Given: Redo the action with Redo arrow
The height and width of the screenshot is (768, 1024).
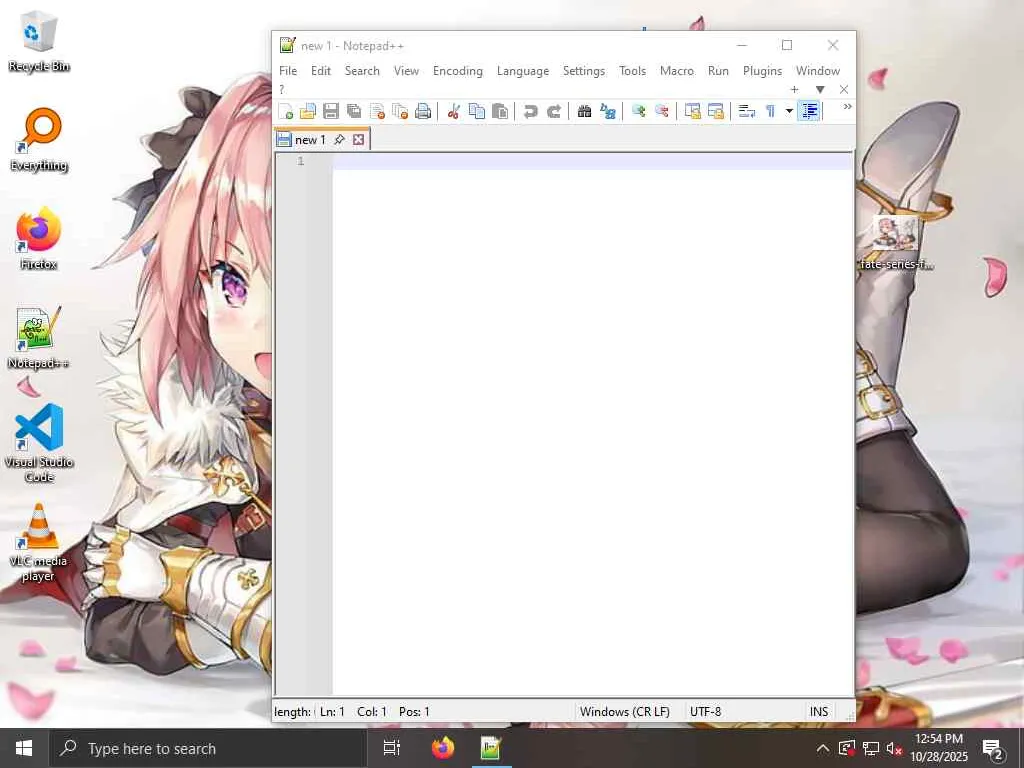Looking at the screenshot, I should (553, 111).
